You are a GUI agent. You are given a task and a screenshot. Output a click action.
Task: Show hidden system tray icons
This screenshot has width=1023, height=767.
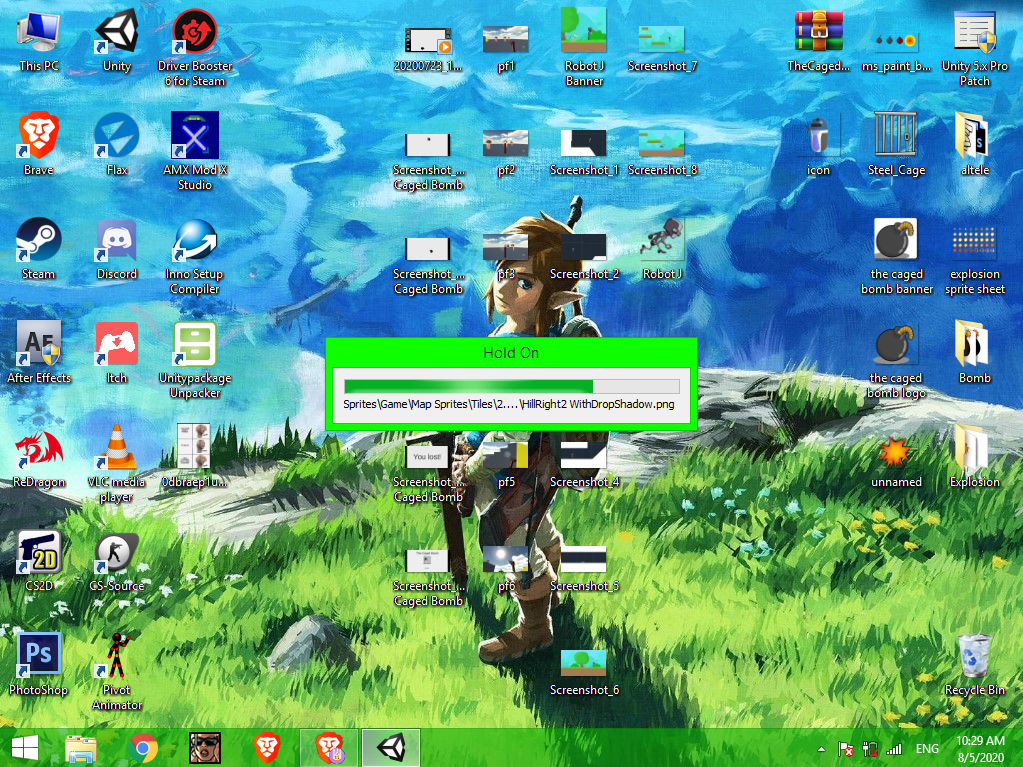point(821,749)
